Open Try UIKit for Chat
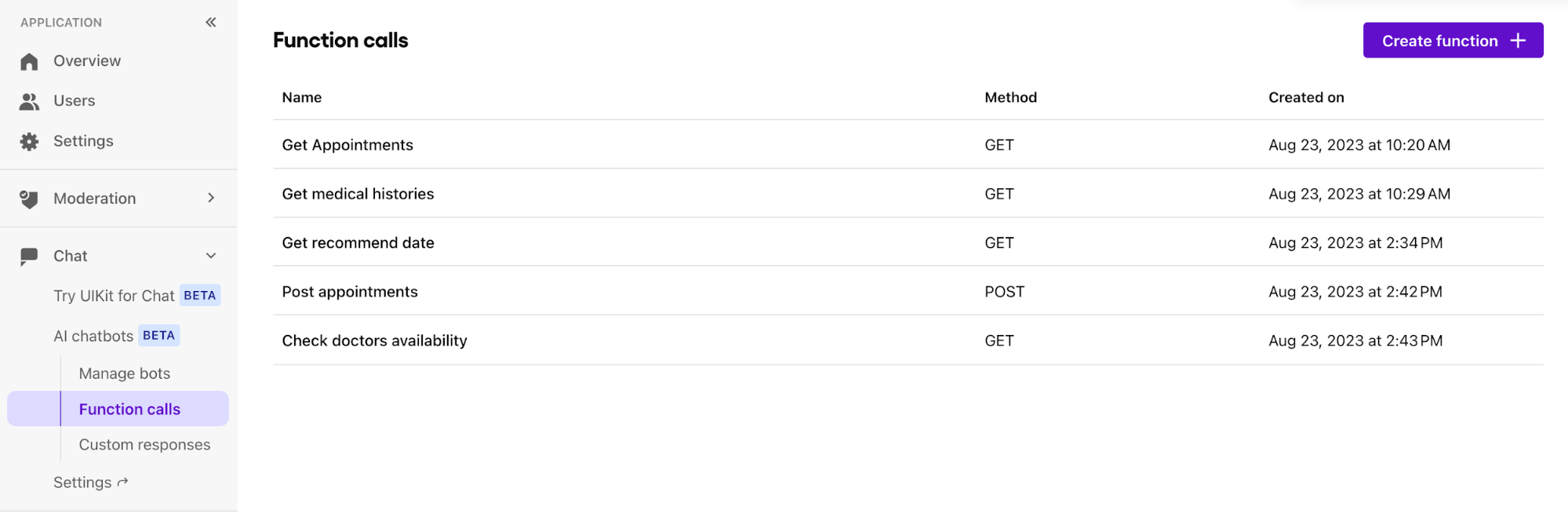This screenshot has width=1568, height=513. coord(113,296)
